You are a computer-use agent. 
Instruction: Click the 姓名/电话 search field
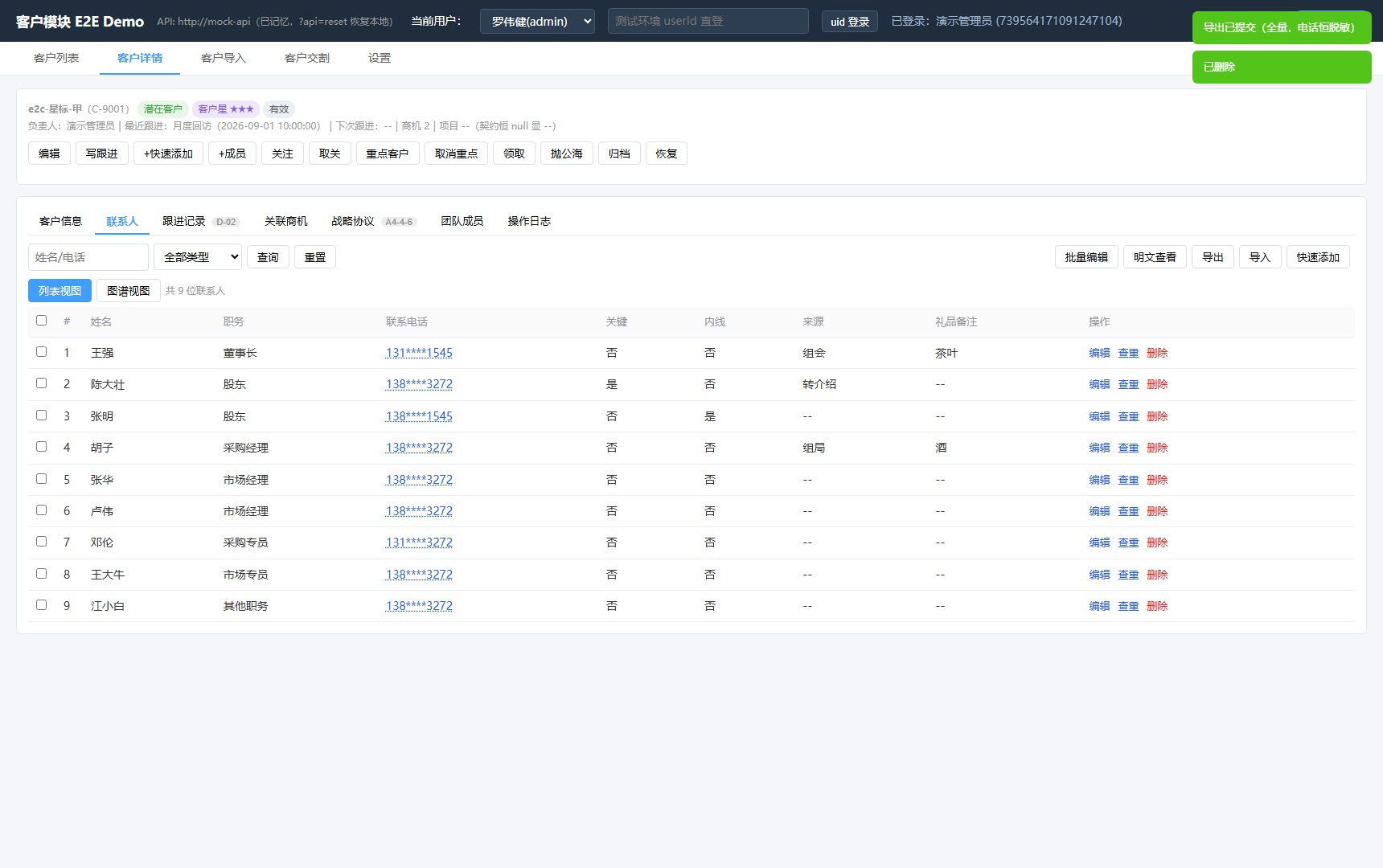(x=88, y=257)
